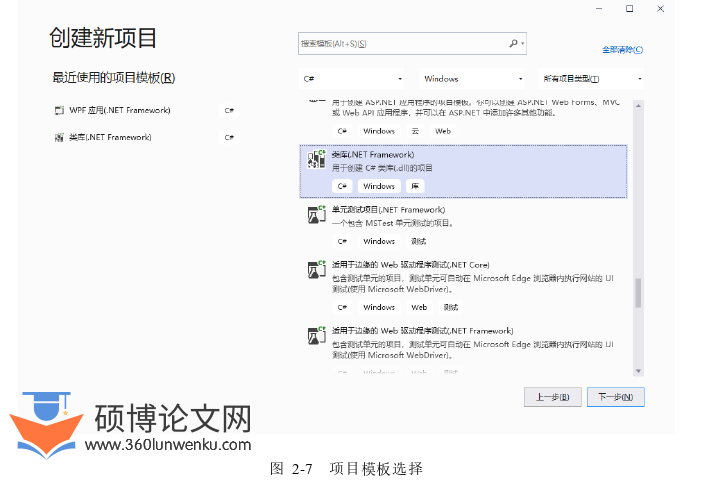Select the 类库(.NET Framework) template title

(x=373, y=155)
